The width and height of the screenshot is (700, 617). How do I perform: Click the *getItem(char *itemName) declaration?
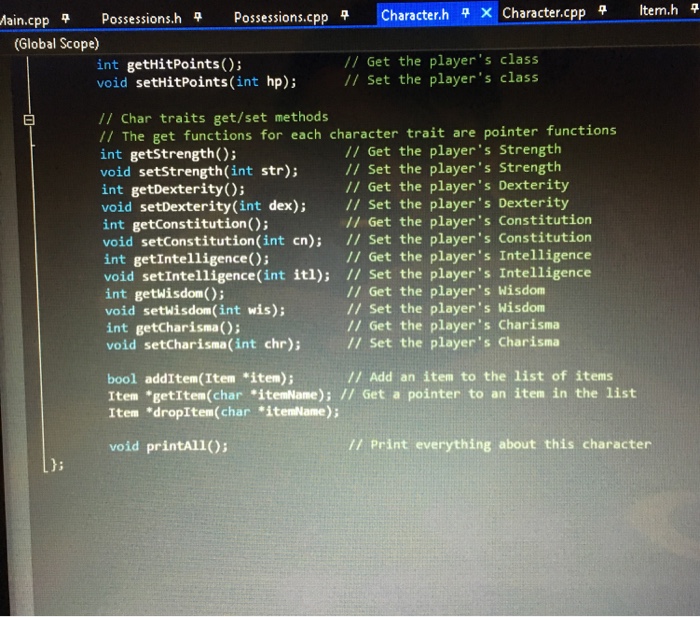[x=220, y=396]
